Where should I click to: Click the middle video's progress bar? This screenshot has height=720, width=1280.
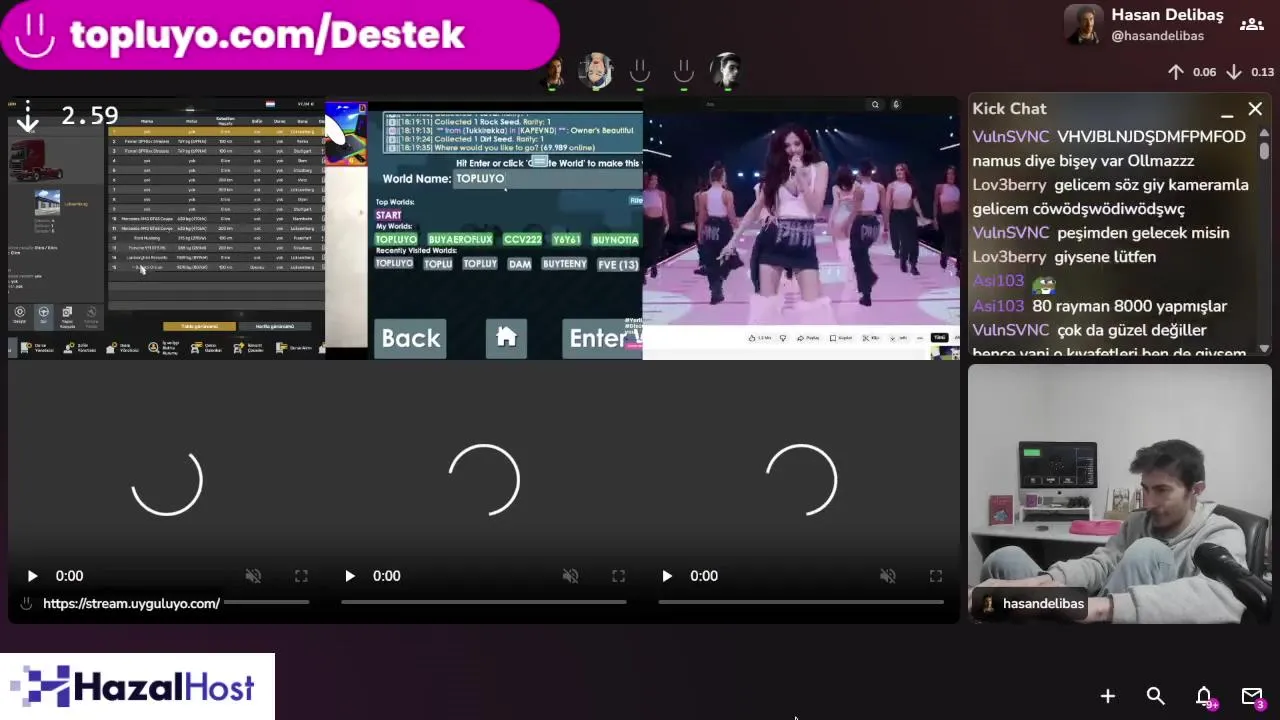[484, 602]
